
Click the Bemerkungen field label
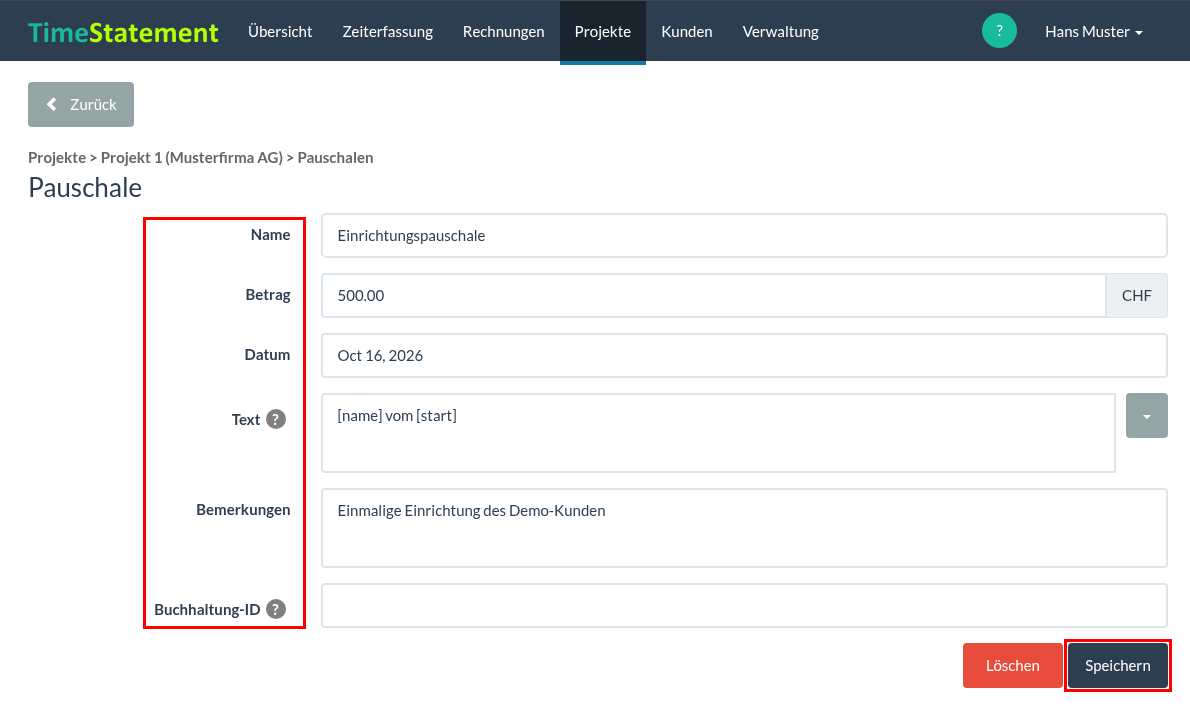(x=243, y=510)
